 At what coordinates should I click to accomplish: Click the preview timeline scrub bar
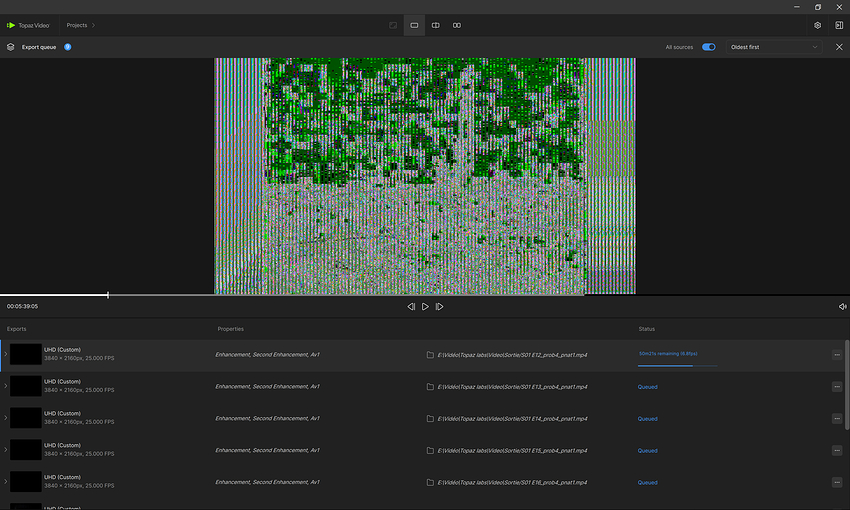(x=425, y=295)
